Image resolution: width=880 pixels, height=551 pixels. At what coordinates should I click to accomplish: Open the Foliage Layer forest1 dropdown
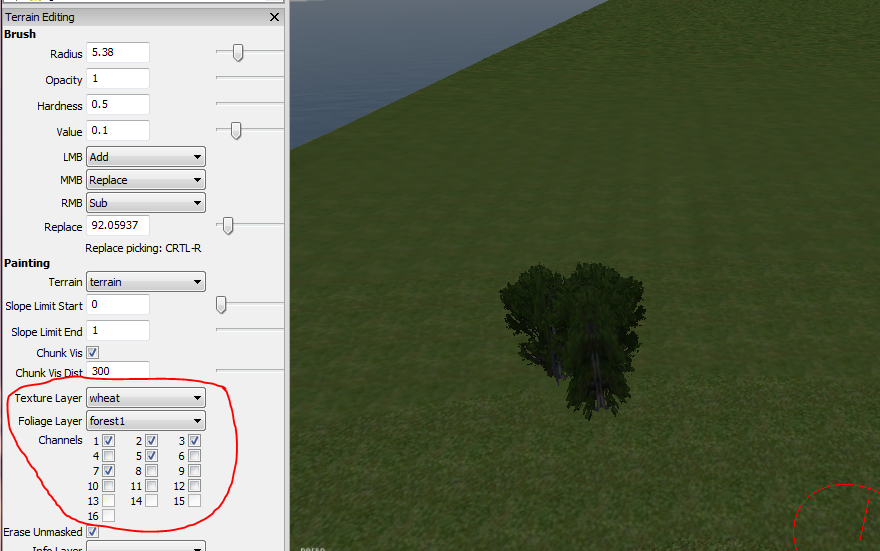click(x=146, y=421)
